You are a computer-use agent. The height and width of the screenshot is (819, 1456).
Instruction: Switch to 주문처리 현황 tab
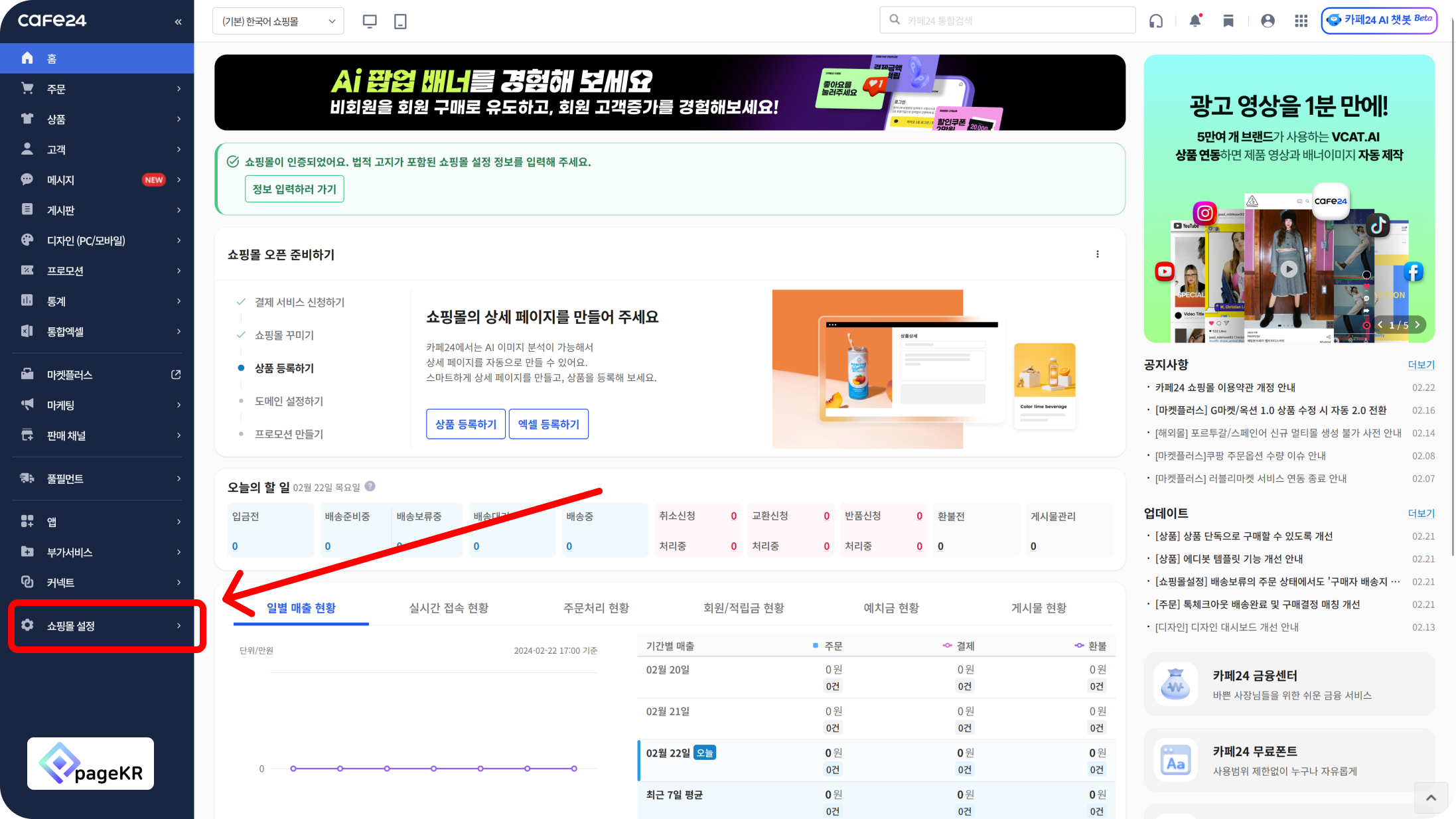tap(596, 608)
